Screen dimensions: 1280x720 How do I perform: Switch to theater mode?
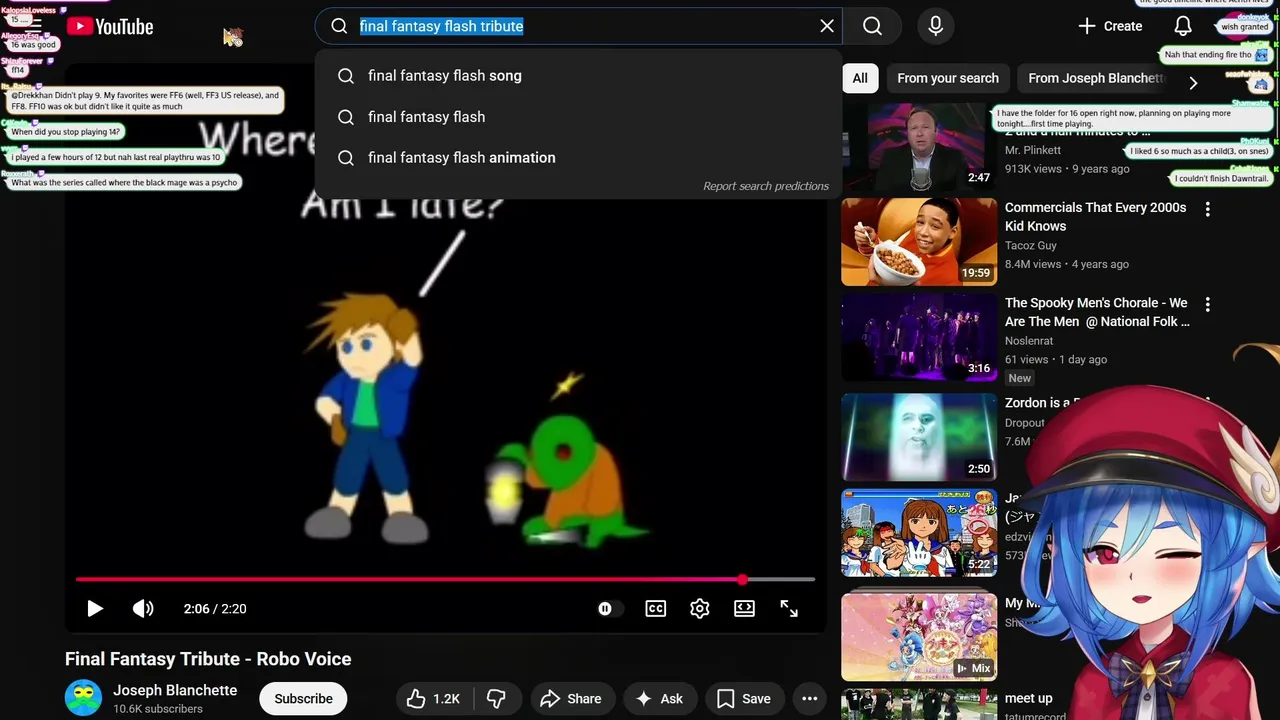744,608
